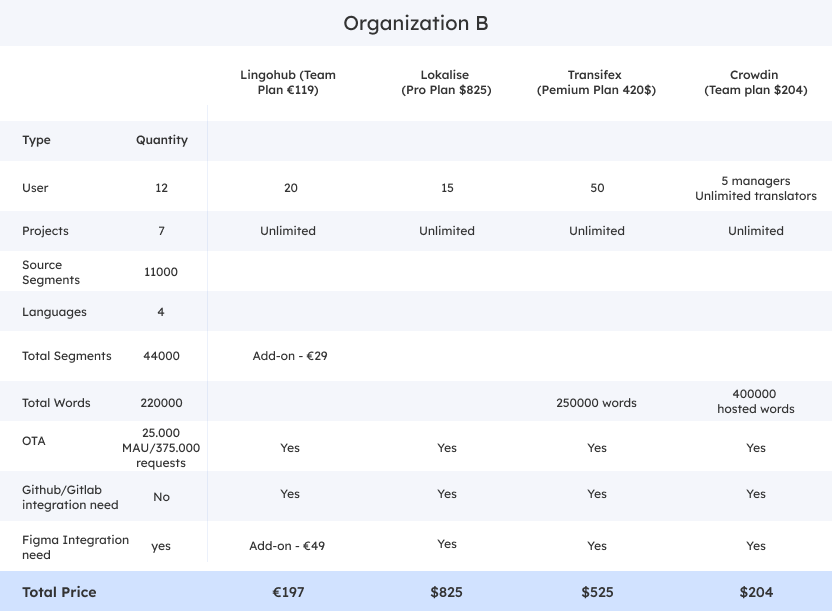Click the 'Organization B' title
832x611 pixels.
pyautogui.click(x=415, y=23)
